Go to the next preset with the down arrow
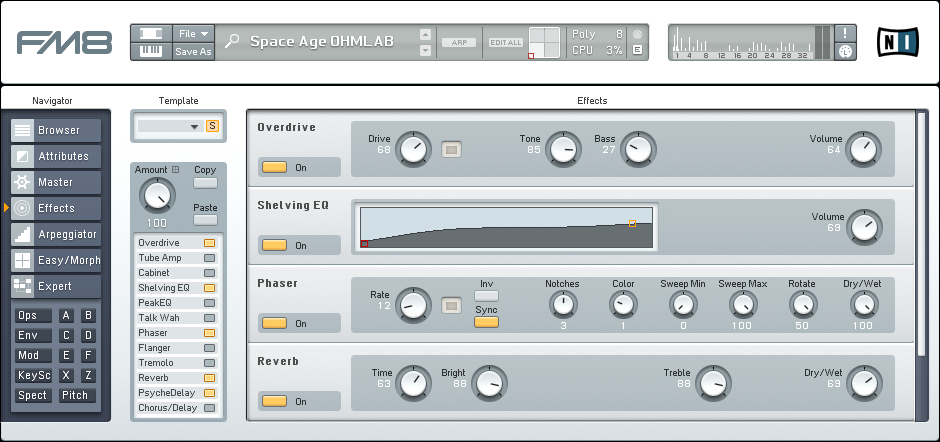The width and height of the screenshot is (940, 442). coord(426,51)
